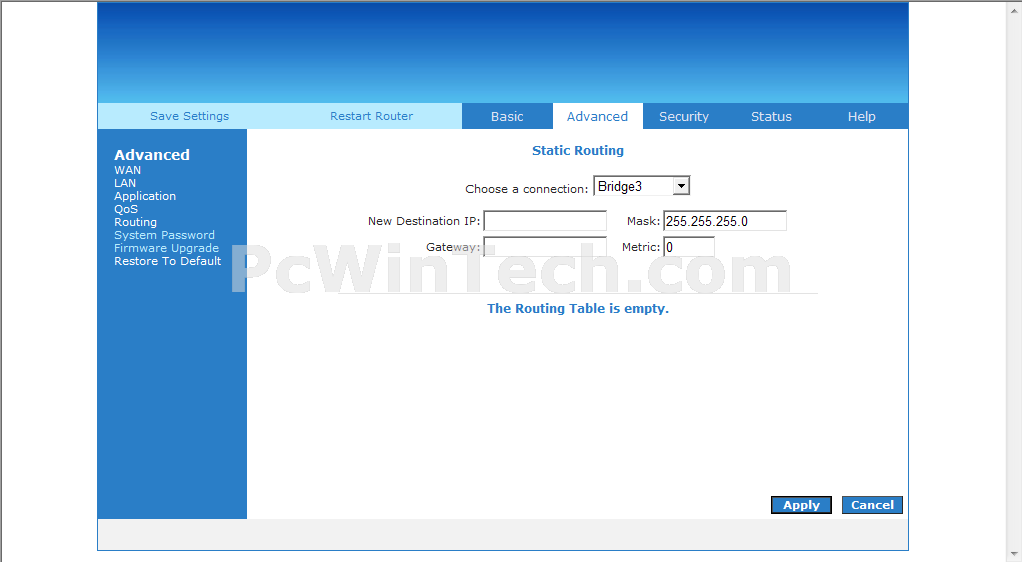1022x562 pixels.
Task: Click the 'Choose a connection:' label
Action: pyautogui.click(x=527, y=189)
